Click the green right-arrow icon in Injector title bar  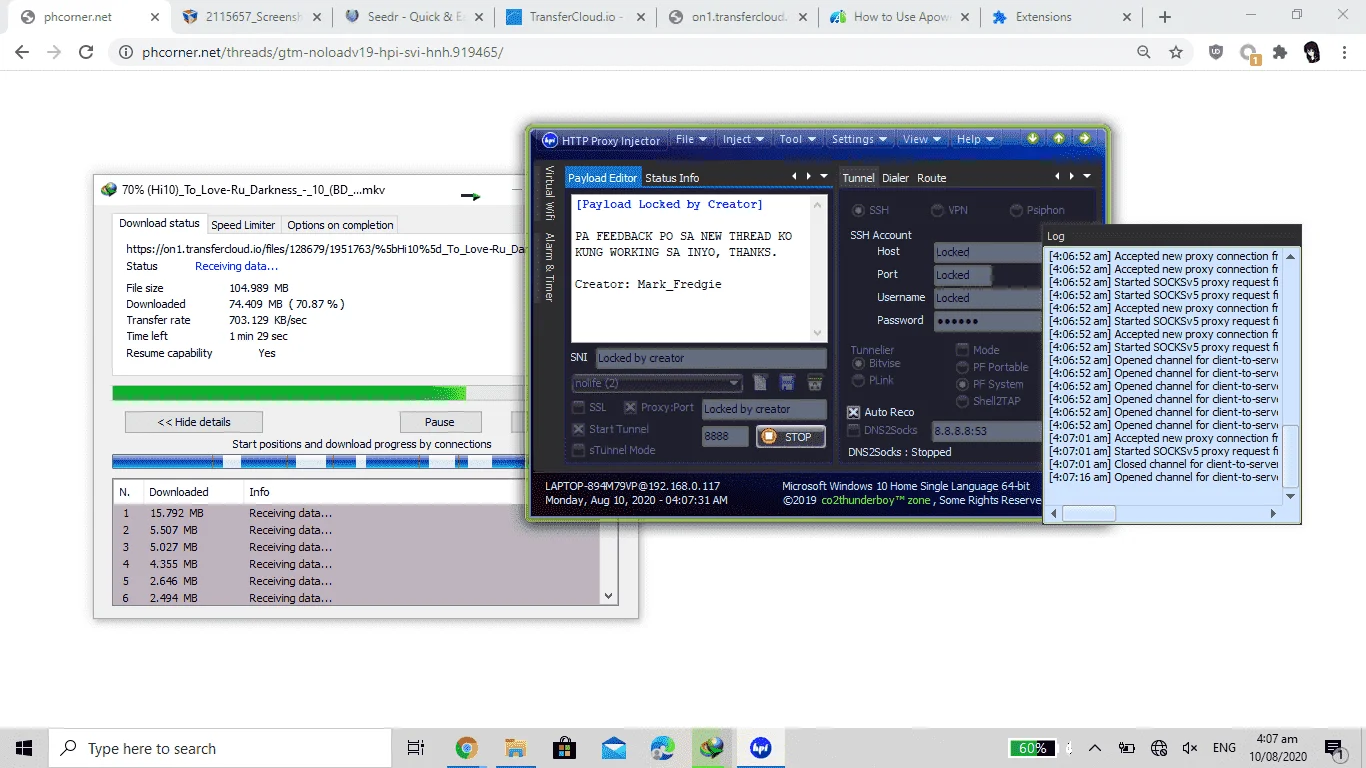[1083, 139]
